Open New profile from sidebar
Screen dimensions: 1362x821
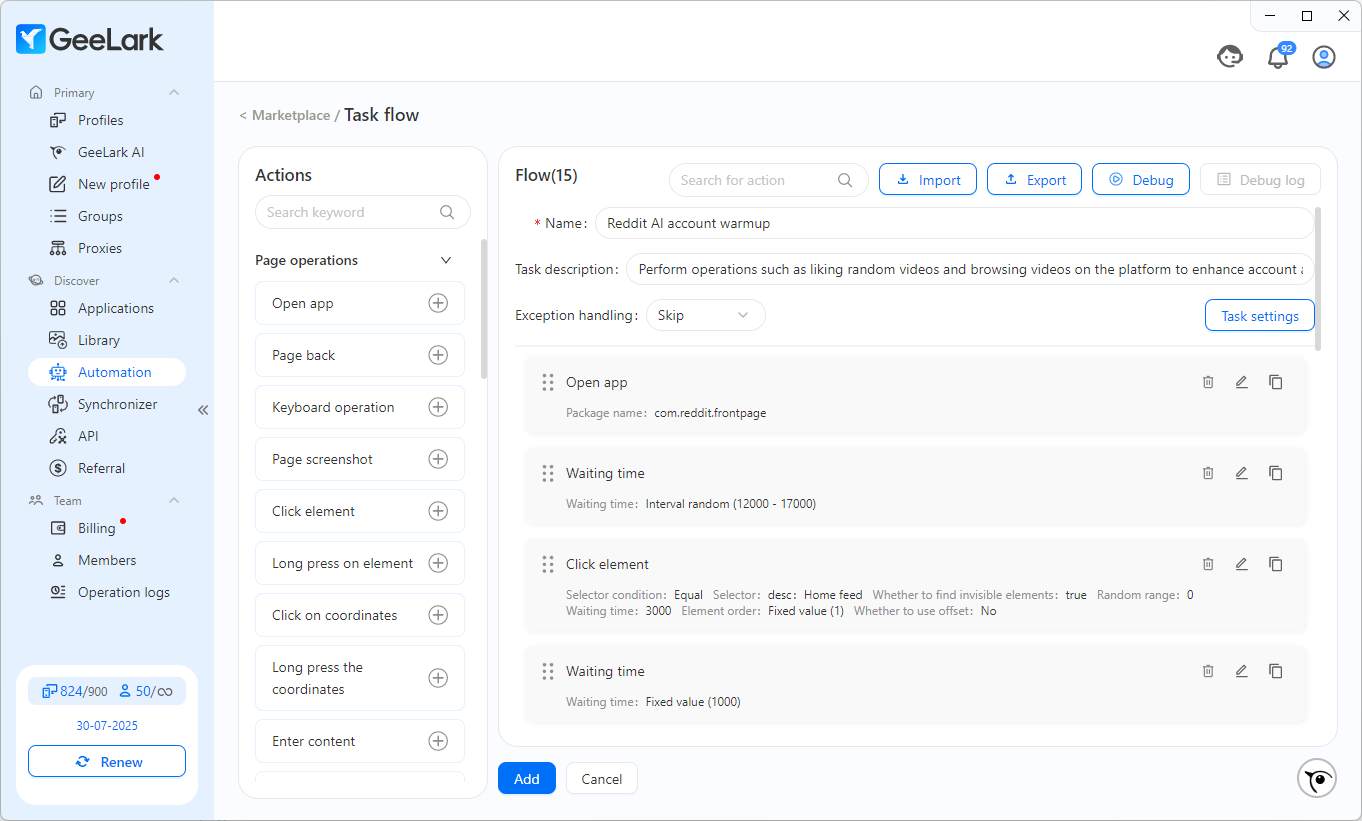tap(107, 184)
